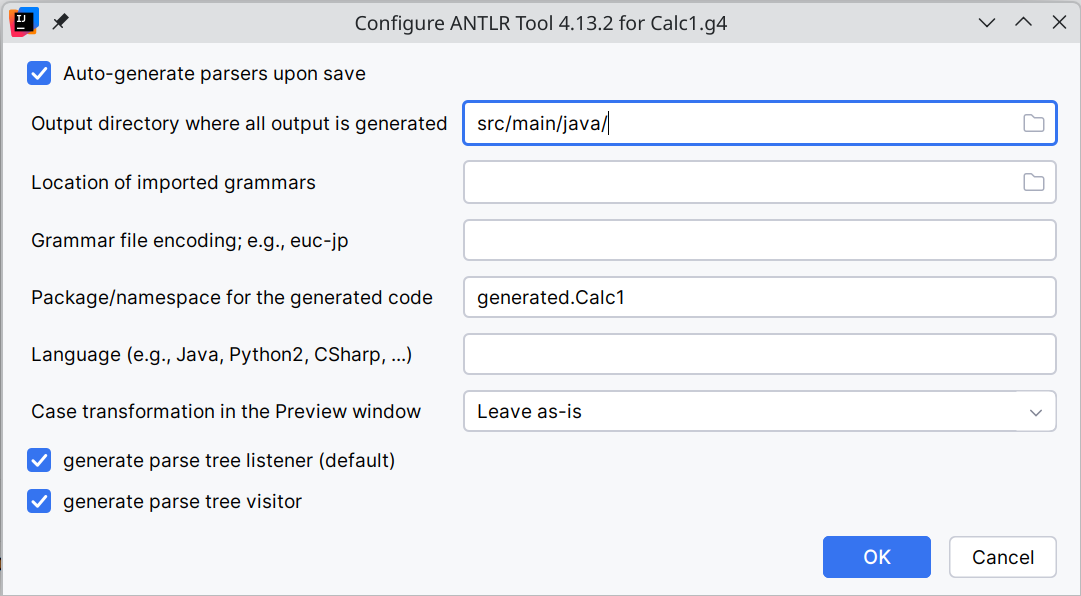This screenshot has width=1081, height=596.
Task: Confirm settings with the OK button
Action: click(x=876, y=557)
